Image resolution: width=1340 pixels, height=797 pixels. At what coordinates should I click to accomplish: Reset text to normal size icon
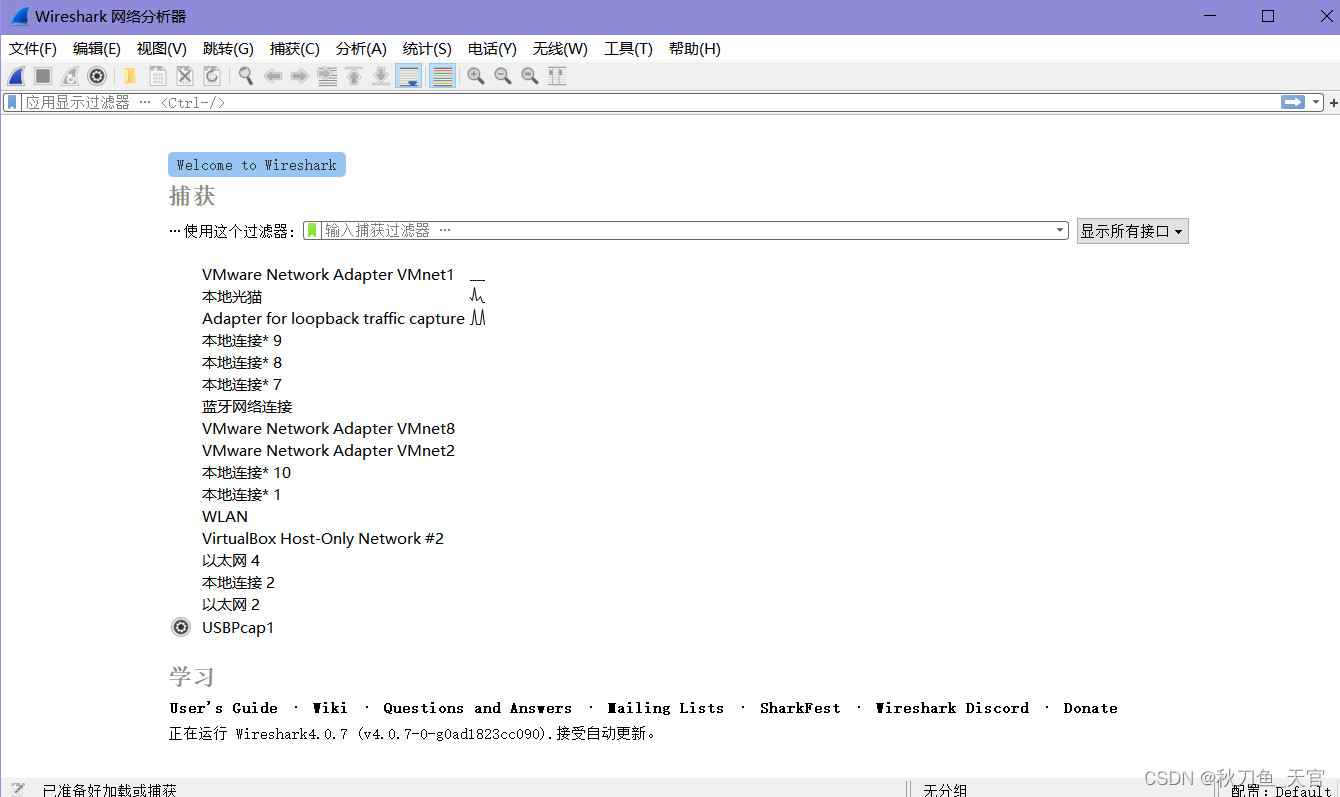[530, 76]
